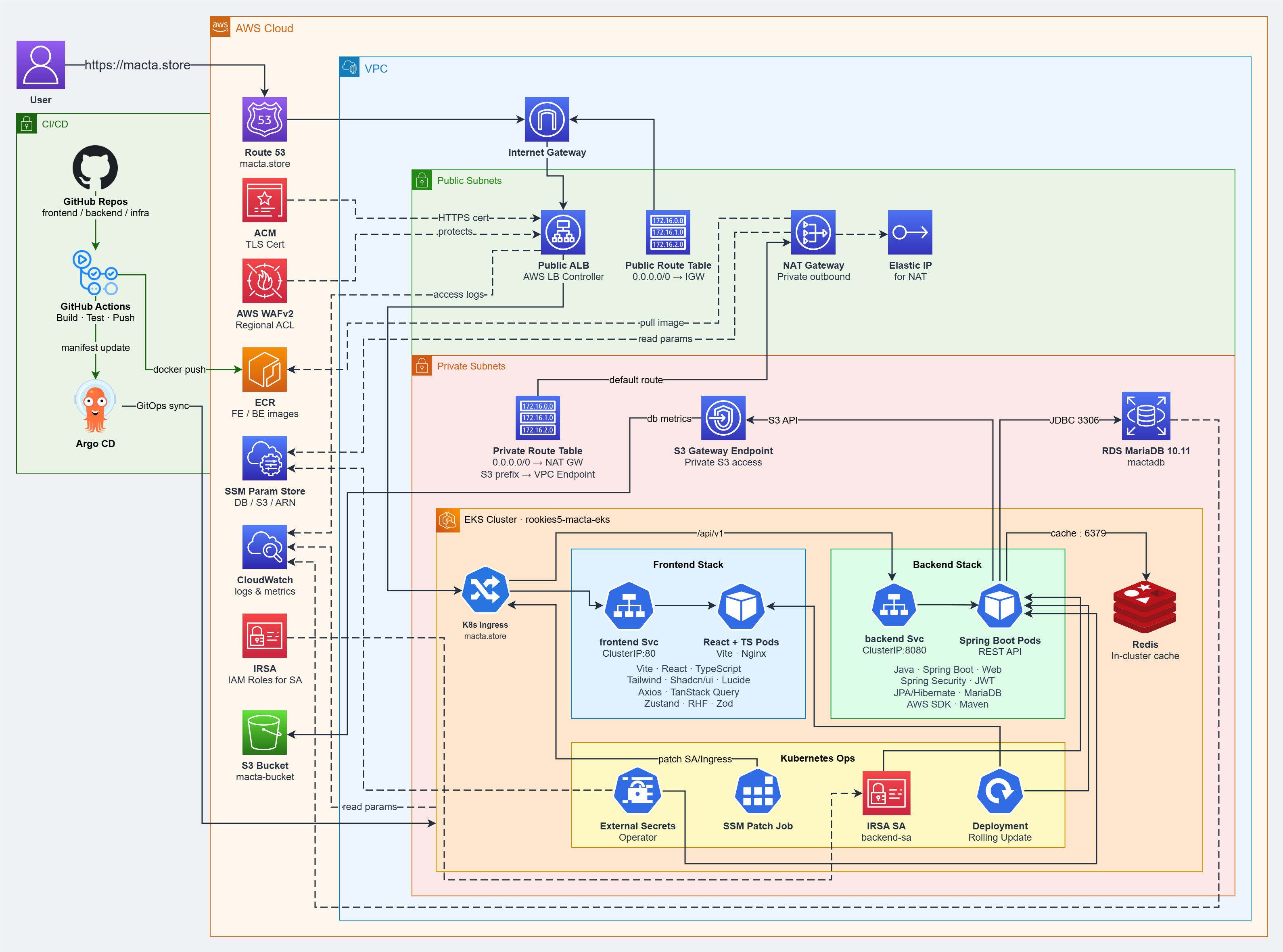
Task: Click the 'GitOps sync' edge label
Action: pyautogui.click(x=163, y=406)
